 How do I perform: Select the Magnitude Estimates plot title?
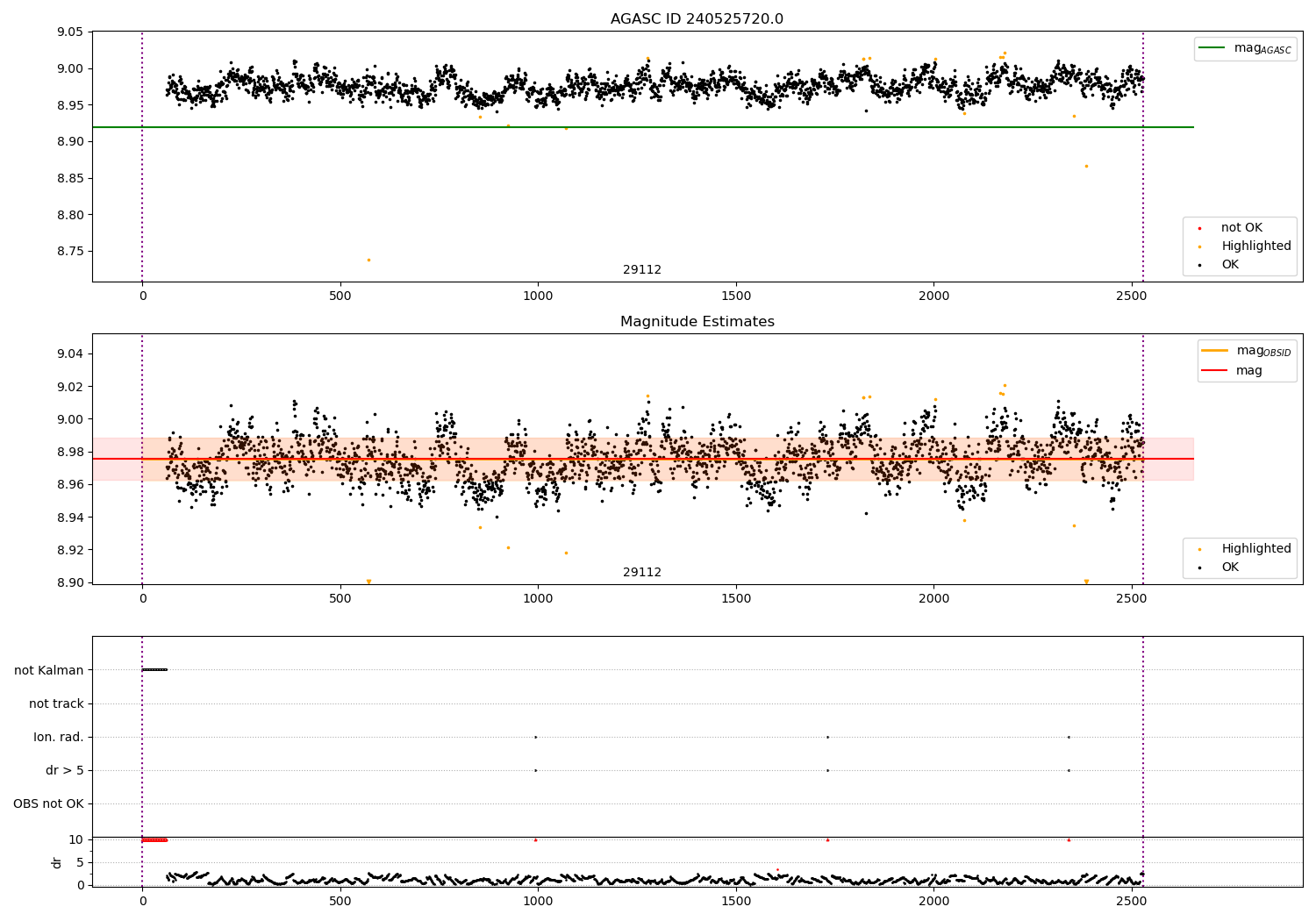(x=697, y=322)
